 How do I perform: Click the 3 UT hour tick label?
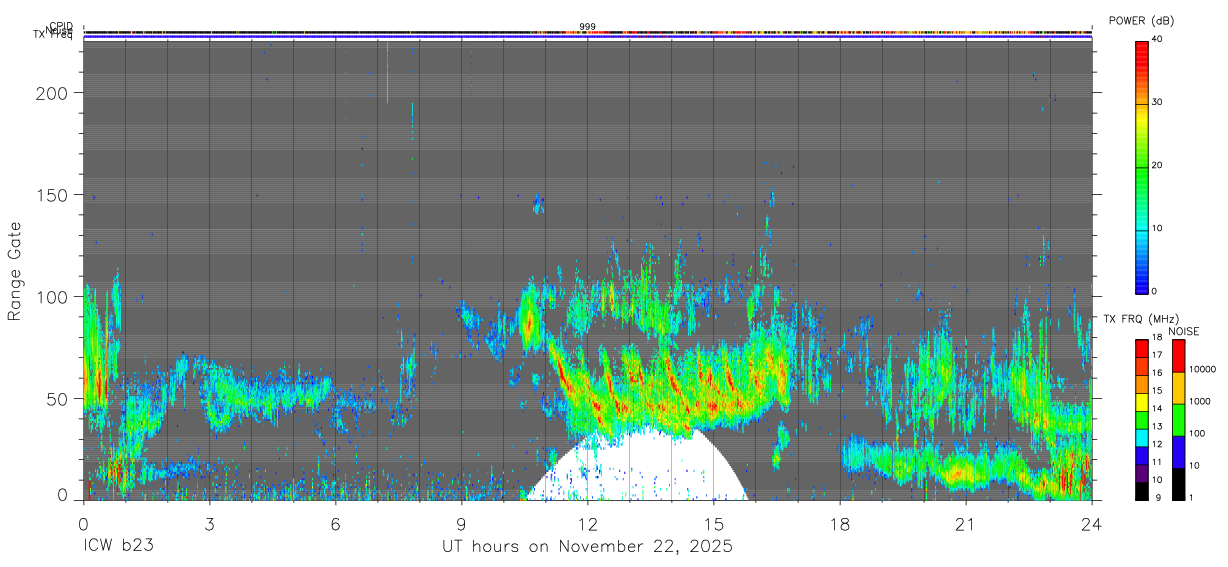click(x=209, y=524)
